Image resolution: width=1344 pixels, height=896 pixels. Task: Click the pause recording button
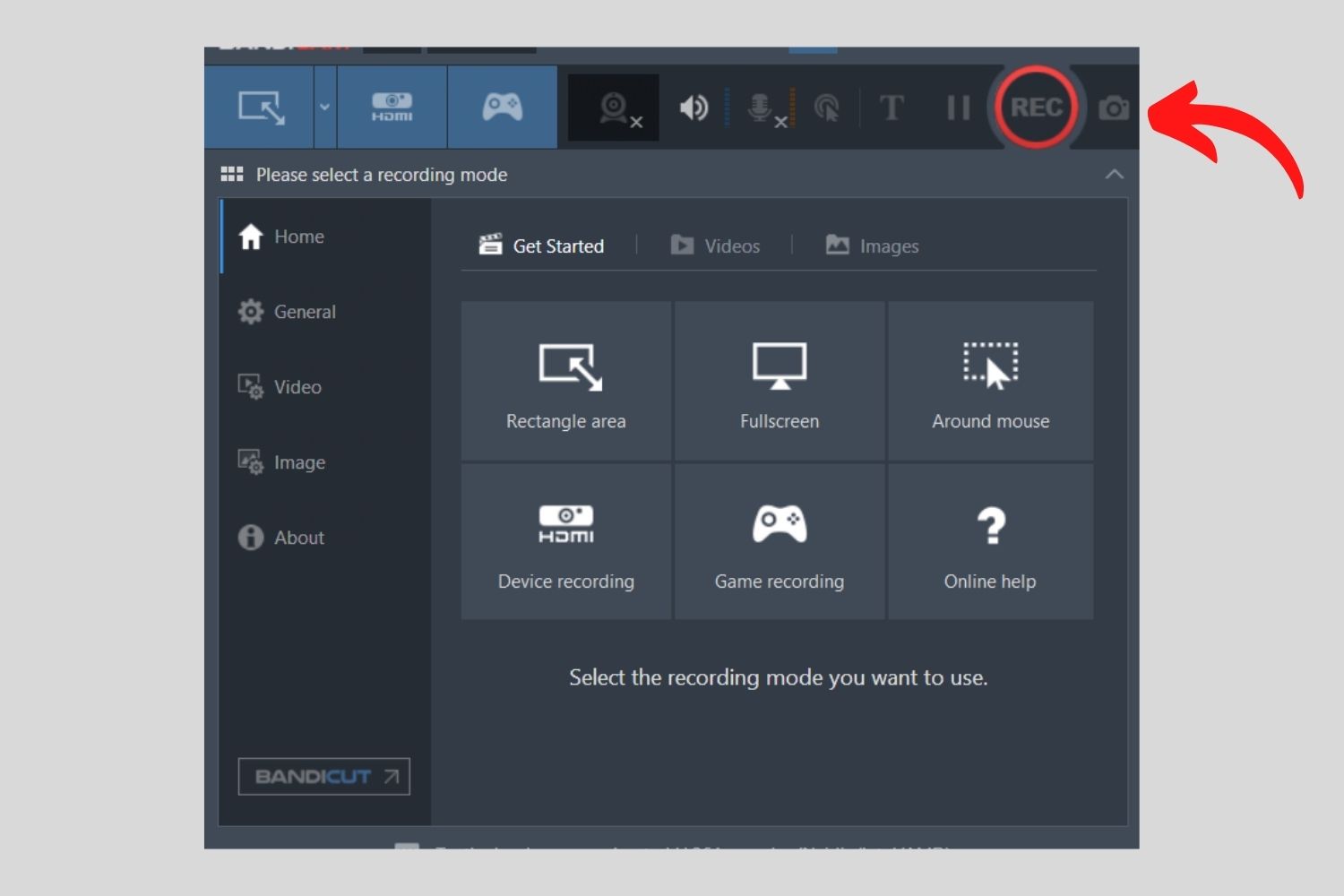tap(959, 108)
